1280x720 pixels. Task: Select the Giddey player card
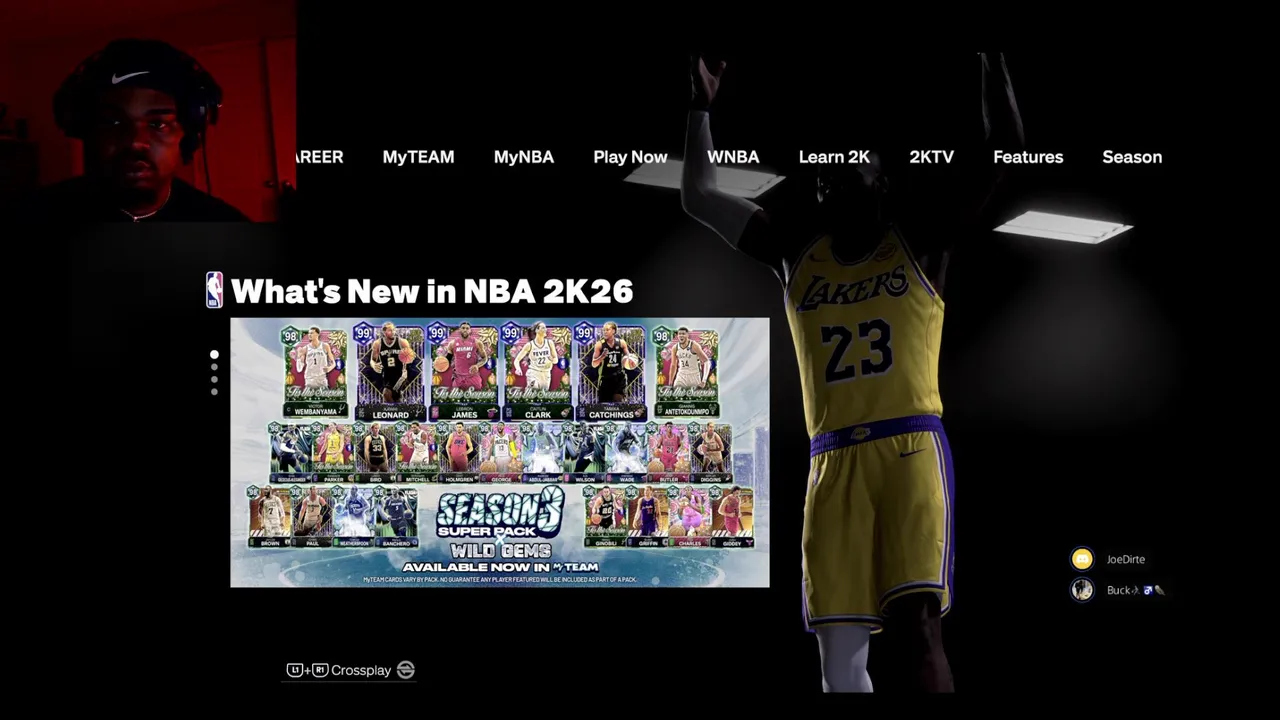pyautogui.click(x=732, y=517)
